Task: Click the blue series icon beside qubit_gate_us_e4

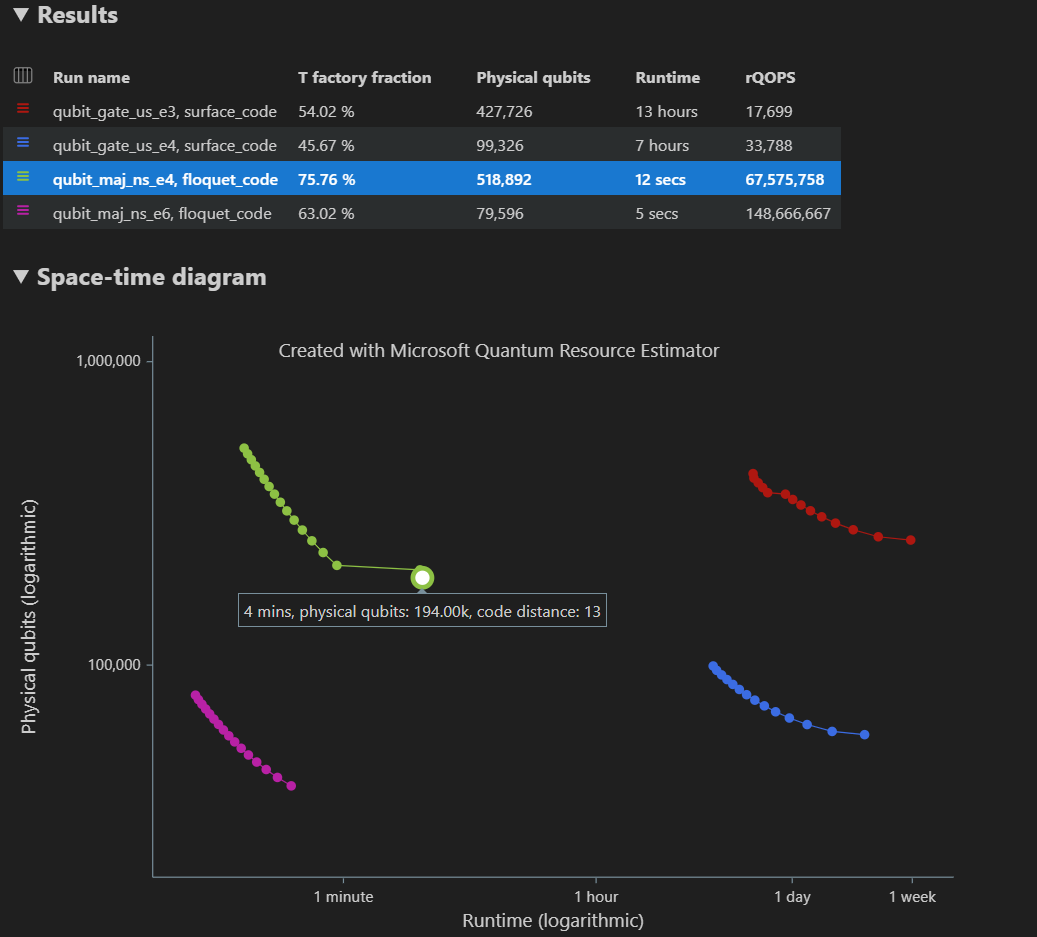Action: click(x=22, y=145)
